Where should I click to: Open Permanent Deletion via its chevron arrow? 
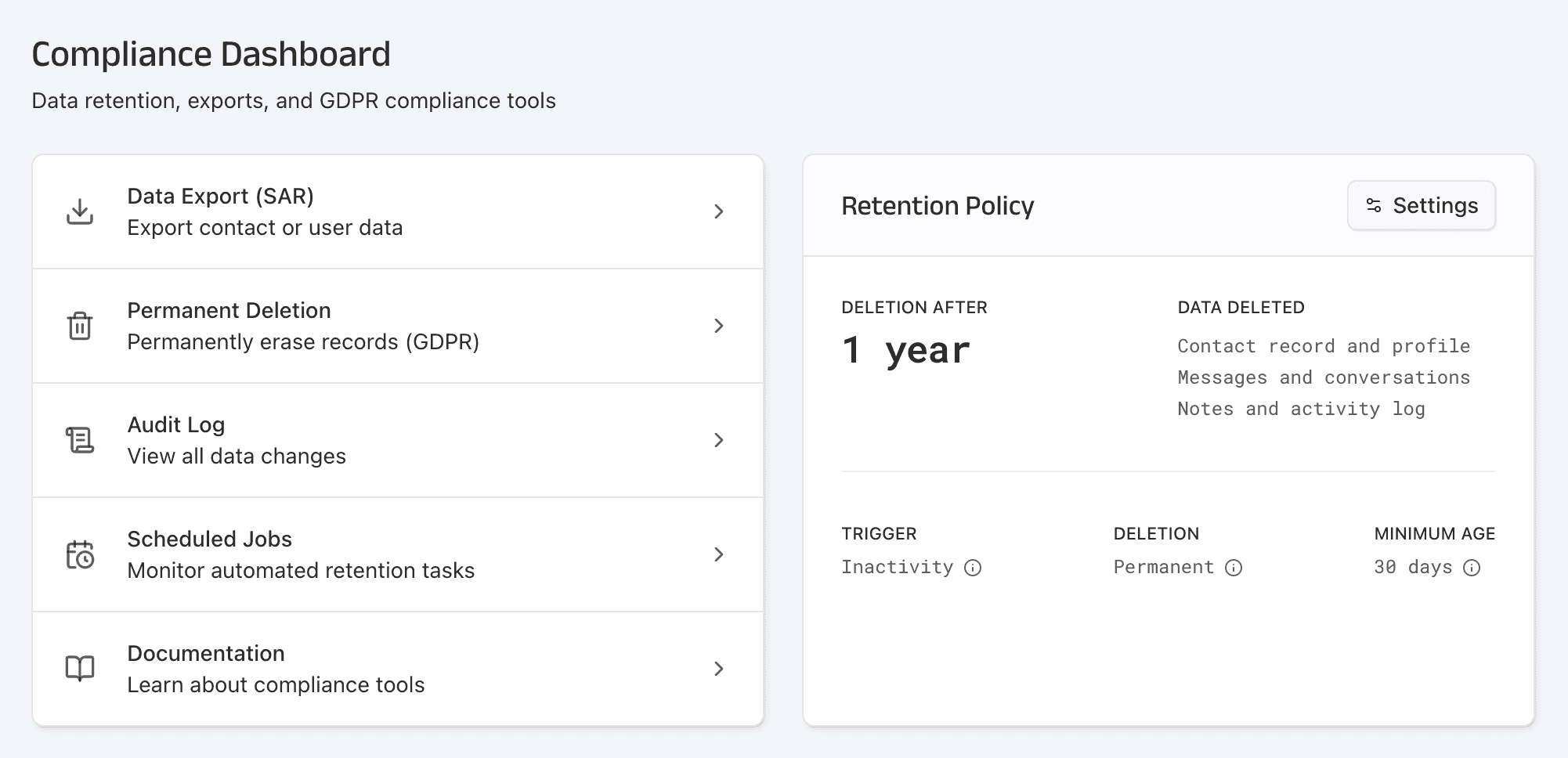[x=719, y=326]
